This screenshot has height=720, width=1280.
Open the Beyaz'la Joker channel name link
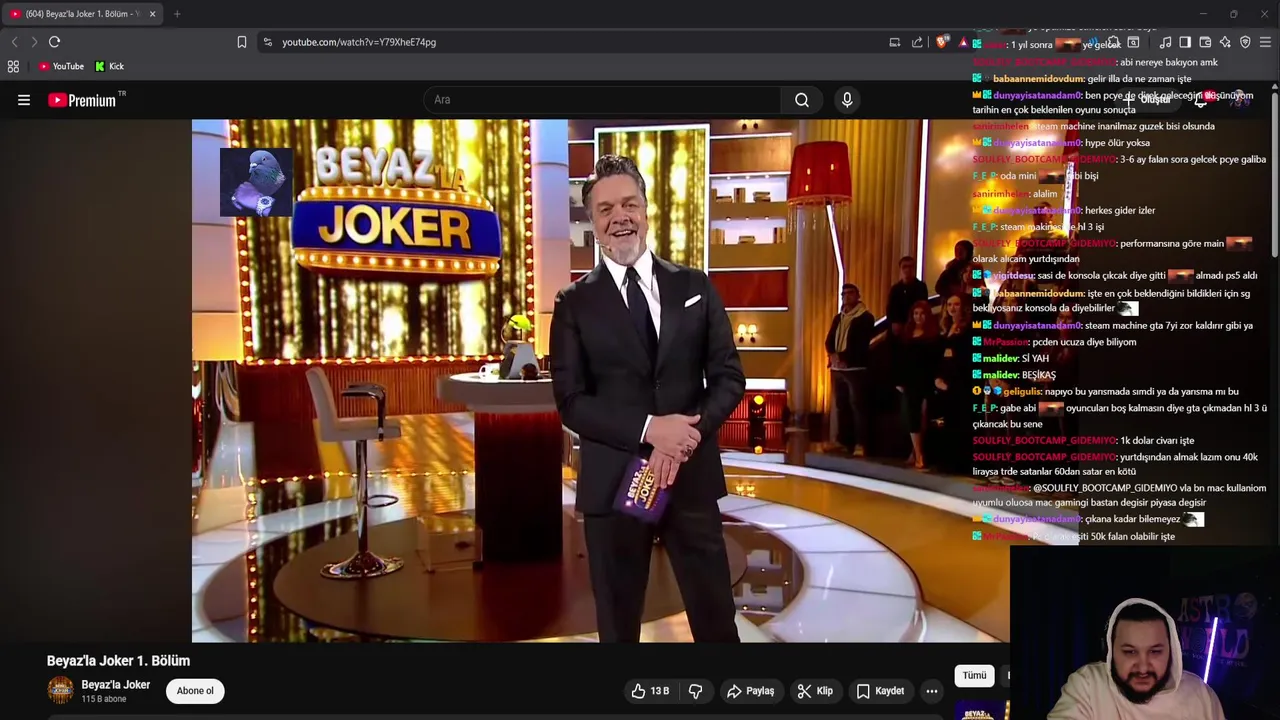coord(116,685)
